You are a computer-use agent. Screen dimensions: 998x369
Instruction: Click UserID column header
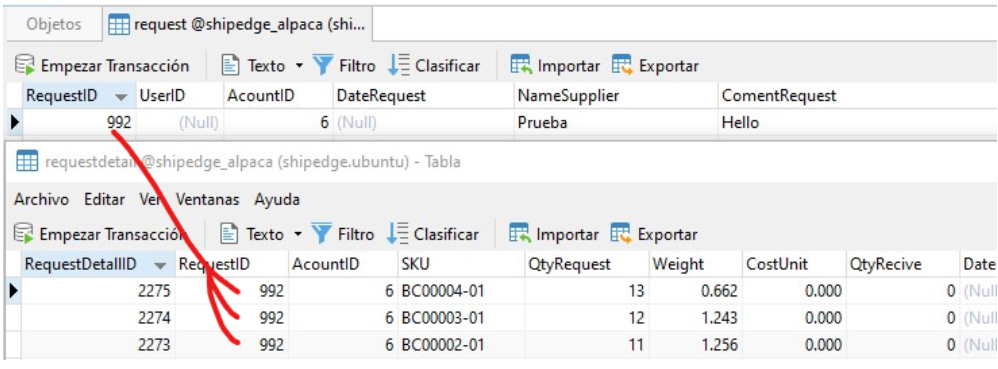pos(179,96)
